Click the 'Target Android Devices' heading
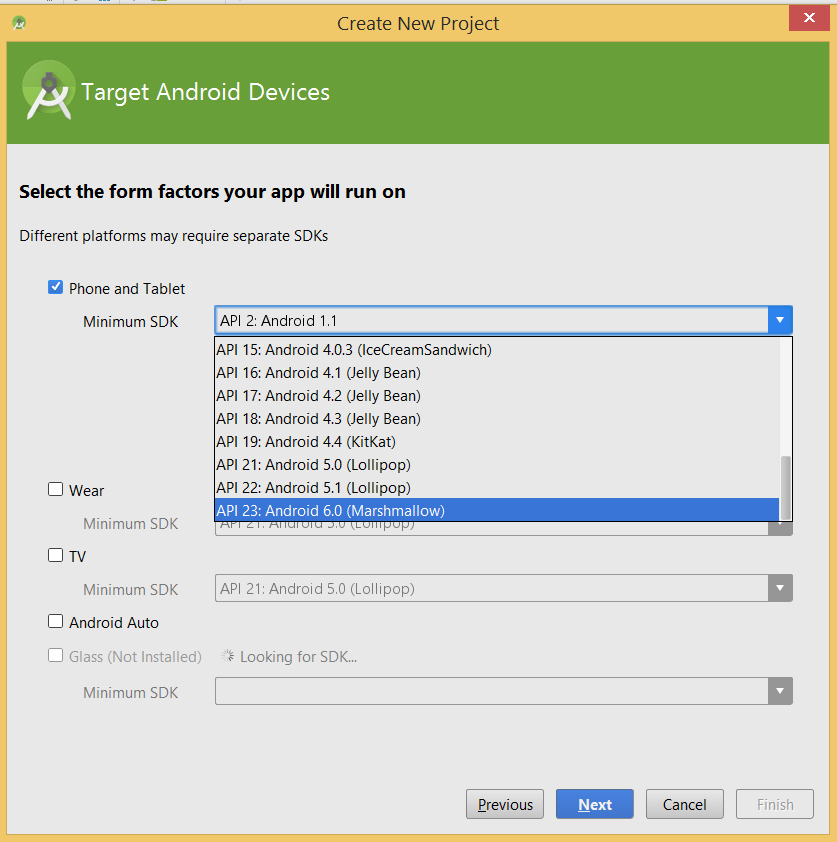Image resolution: width=837 pixels, height=842 pixels. pos(206,92)
